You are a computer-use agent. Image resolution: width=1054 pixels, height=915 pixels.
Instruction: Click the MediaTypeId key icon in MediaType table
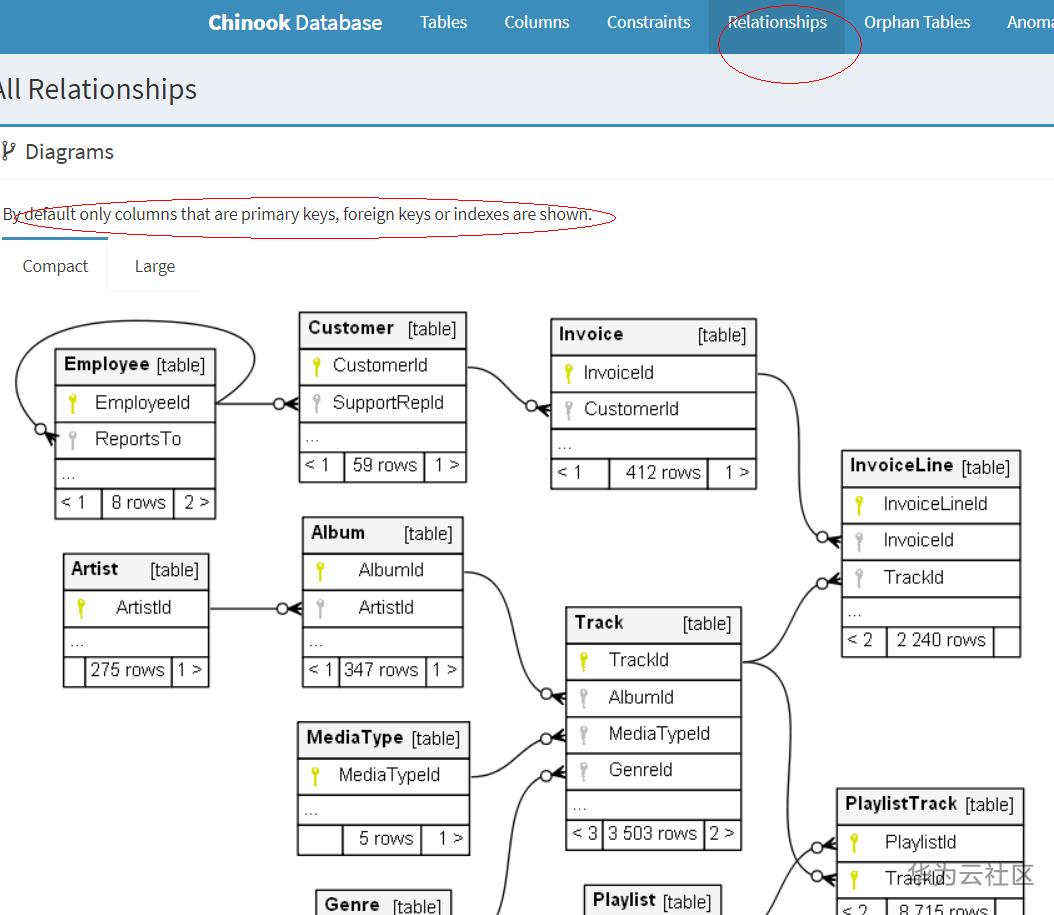(315, 776)
